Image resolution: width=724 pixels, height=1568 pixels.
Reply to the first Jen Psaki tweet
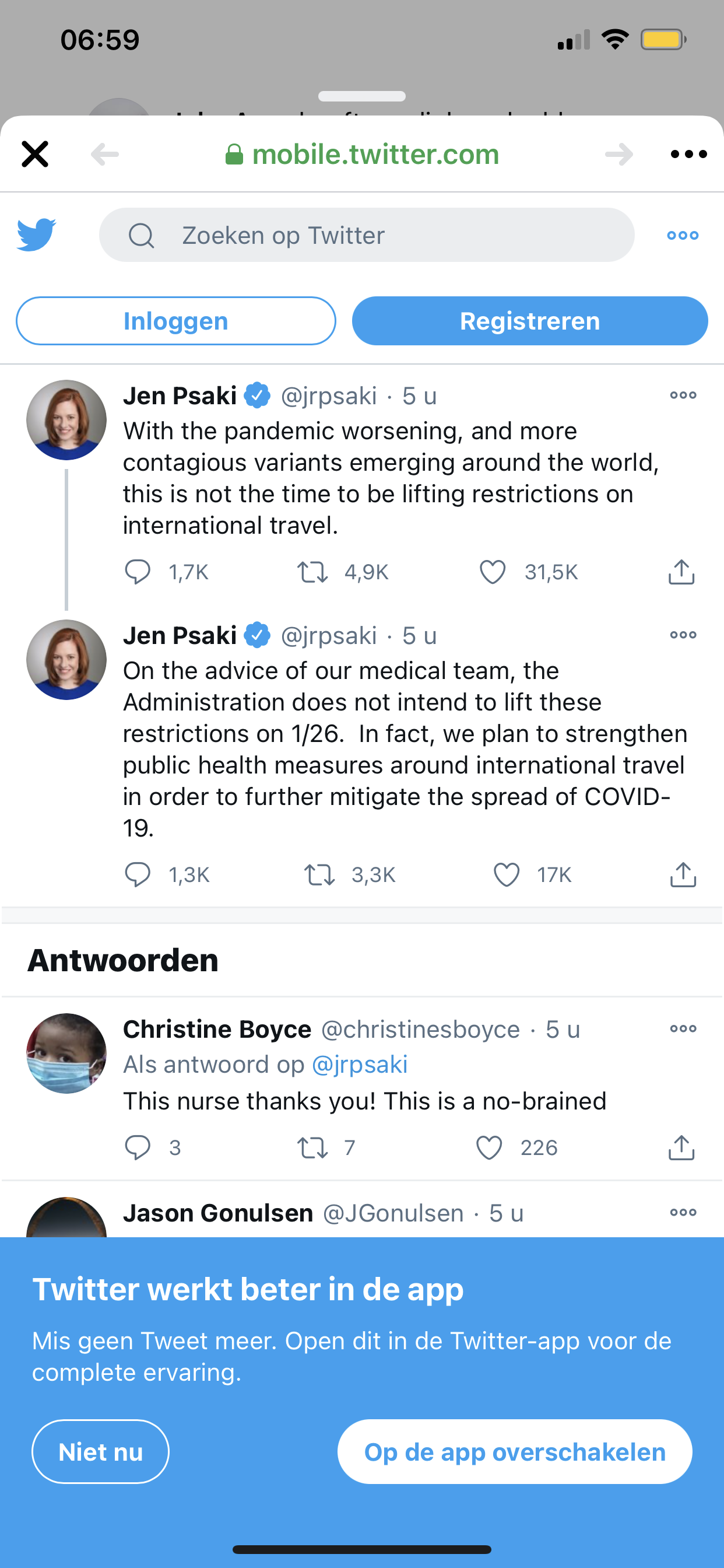point(138,572)
